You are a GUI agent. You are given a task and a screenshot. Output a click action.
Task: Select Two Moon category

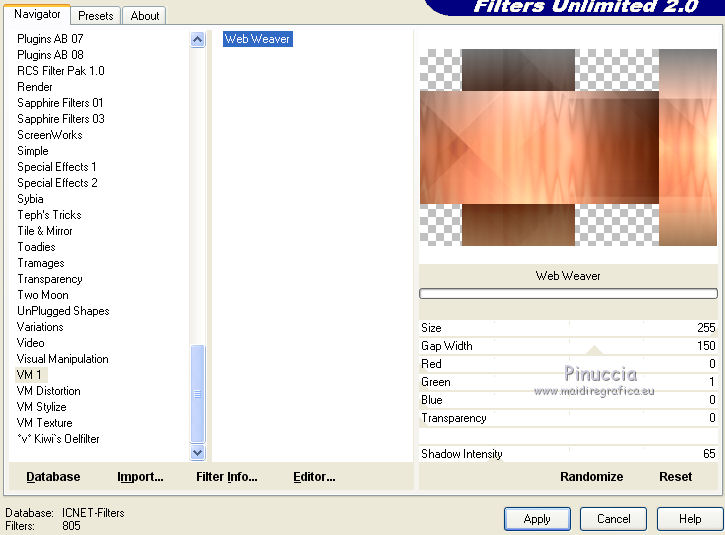click(x=43, y=295)
